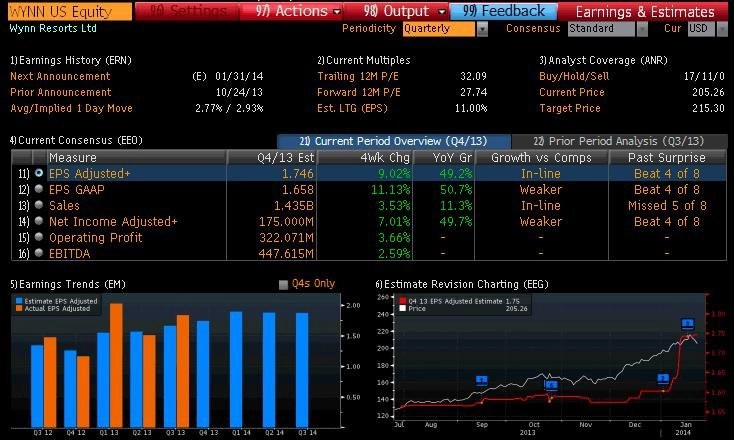This screenshot has height=440, width=734.
Task: Click the EPS Adjusted+ estimate 1.746
Action: pyautogui.click(x=298, y=174)
